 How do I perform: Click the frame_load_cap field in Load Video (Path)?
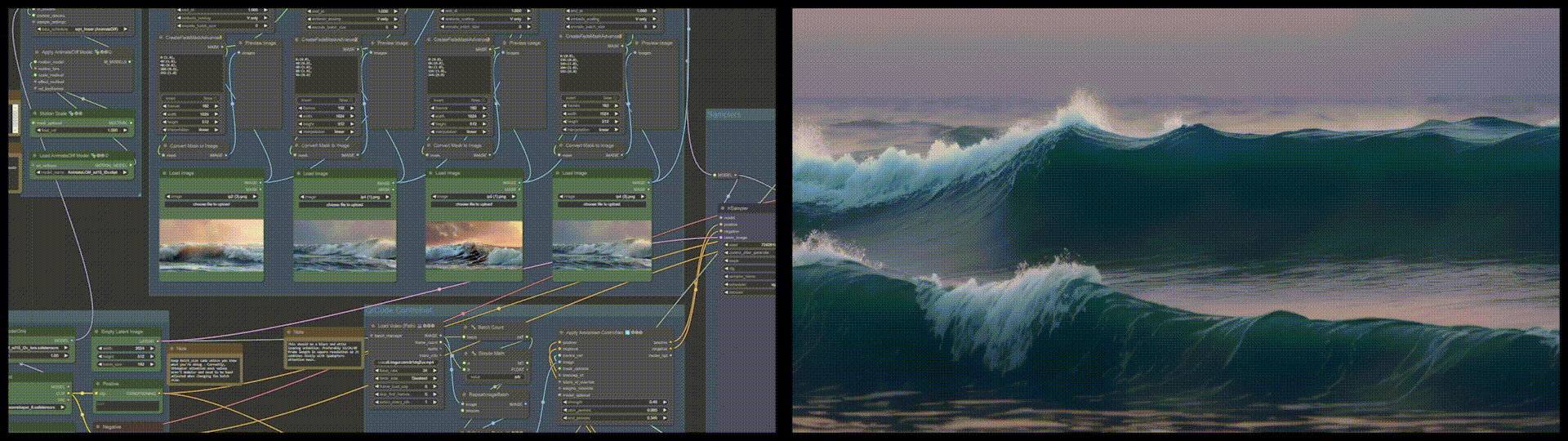click(405, 386)
